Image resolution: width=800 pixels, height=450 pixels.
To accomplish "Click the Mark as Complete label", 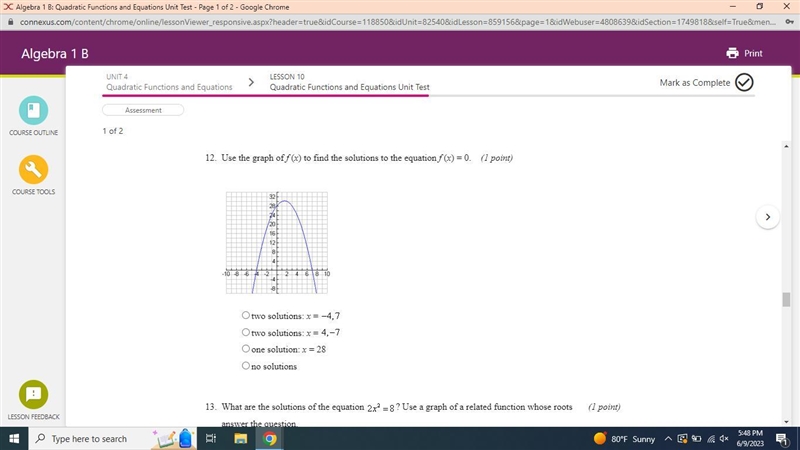I will tap(695, 83).
